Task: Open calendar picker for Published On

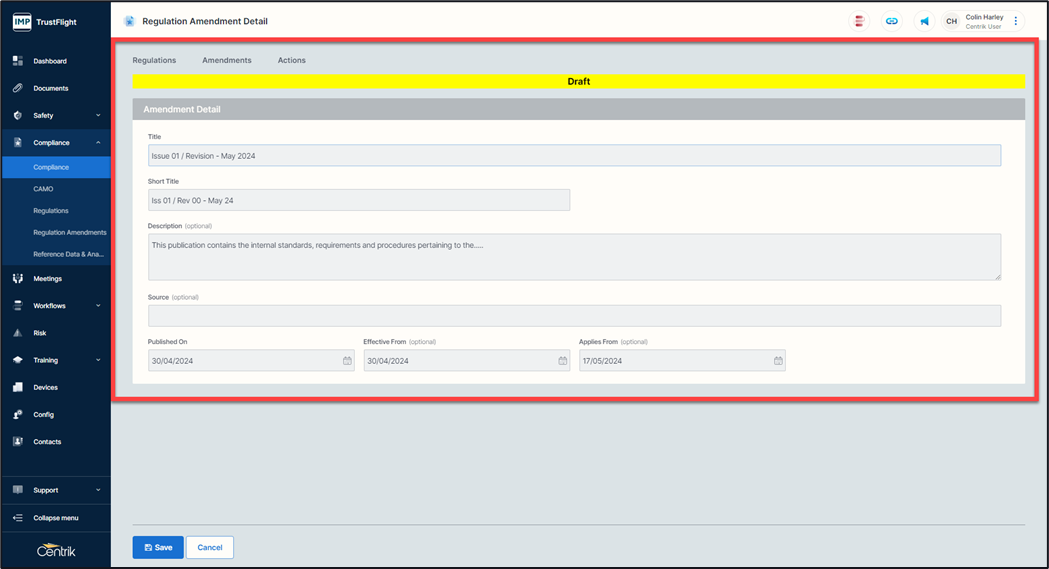Action: click(x=347, y=361)
